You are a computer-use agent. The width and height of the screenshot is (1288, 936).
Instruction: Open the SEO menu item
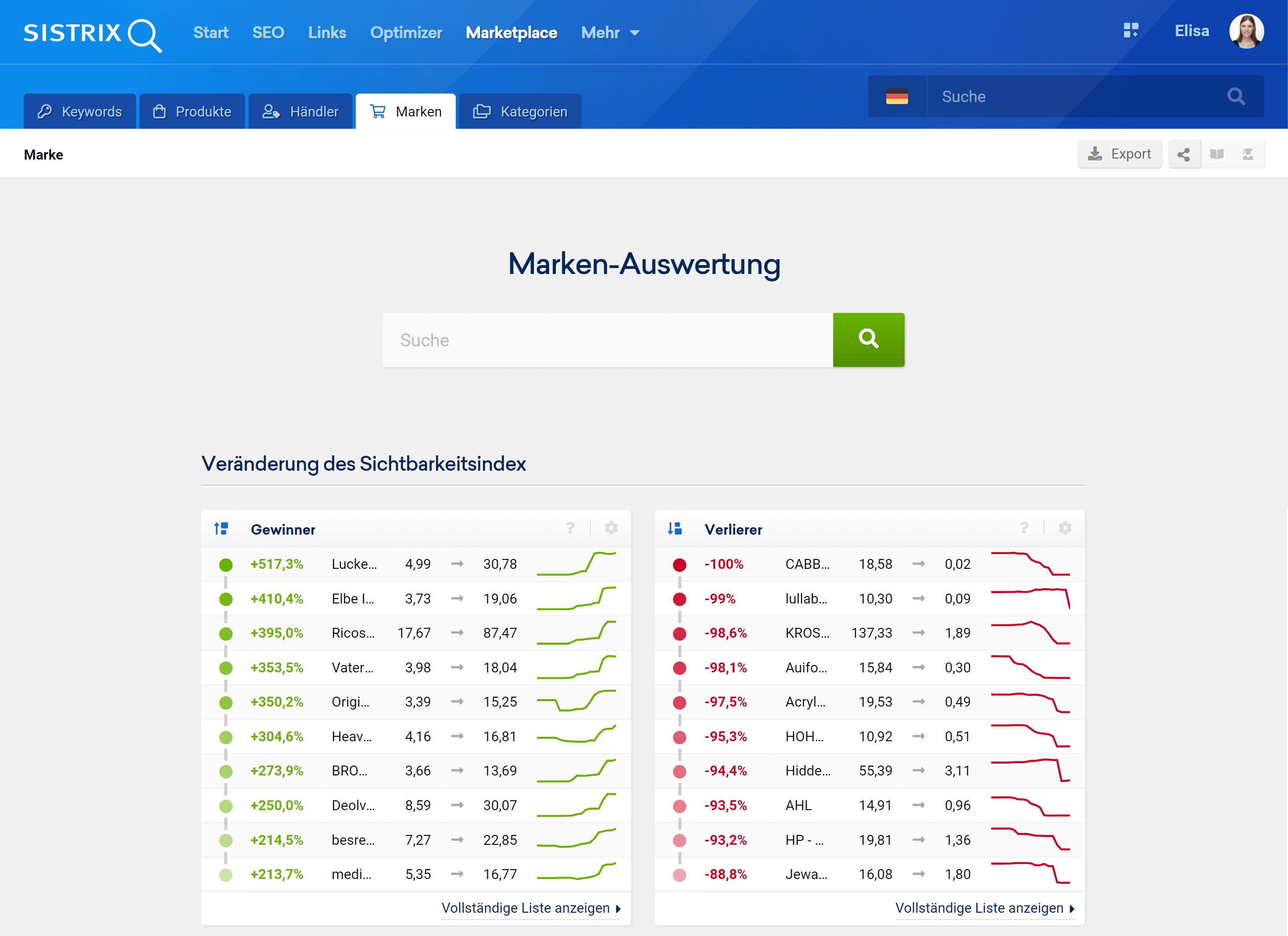coord(268,33)
